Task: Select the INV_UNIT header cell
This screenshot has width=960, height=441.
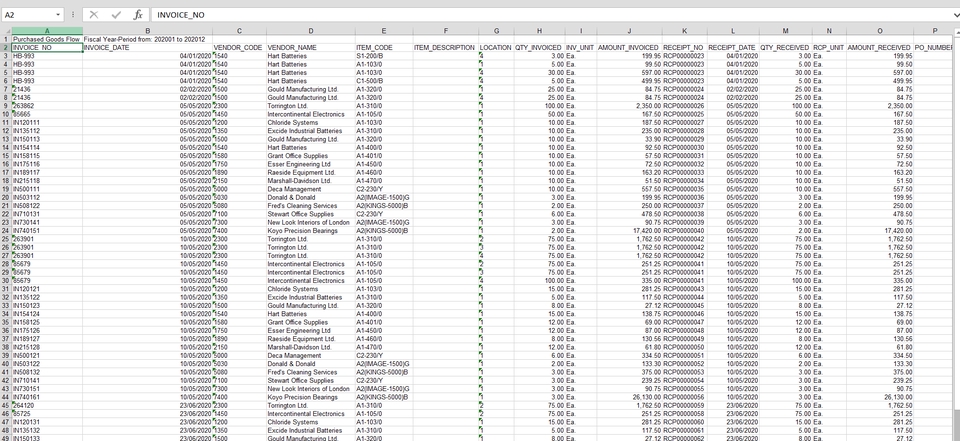Action: pos(580,47)
